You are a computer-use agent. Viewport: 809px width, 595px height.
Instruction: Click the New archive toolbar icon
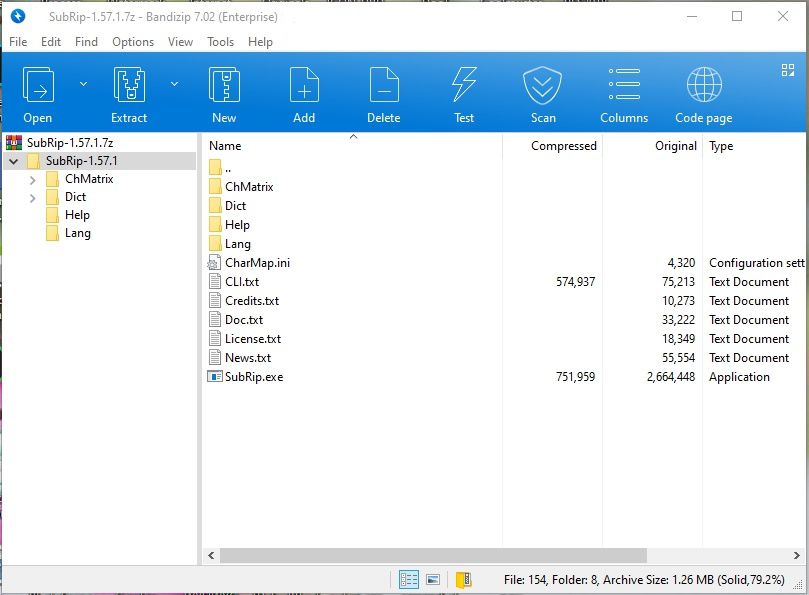[224, 86]
